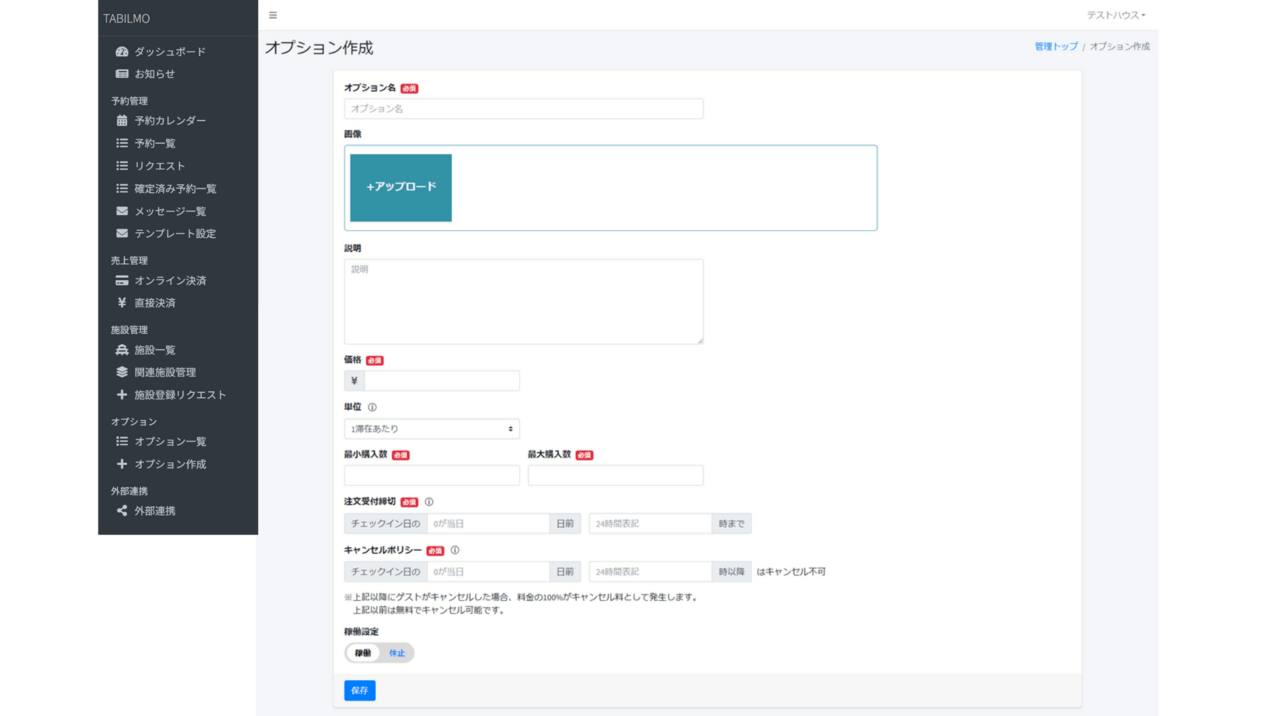Click the yen icon for direct payment

(122, 303)
